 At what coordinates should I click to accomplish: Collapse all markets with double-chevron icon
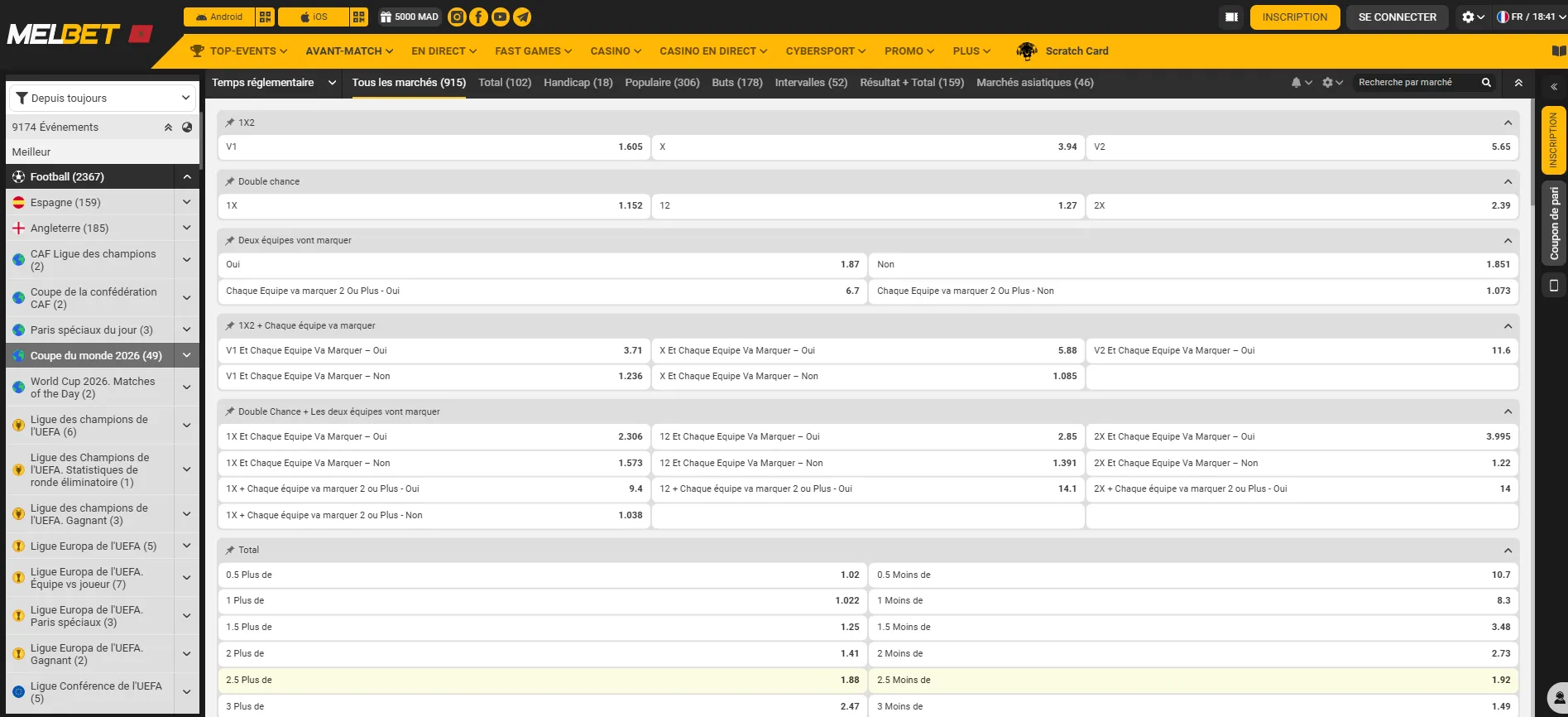pyautogui.click(x=1518, y=83)
